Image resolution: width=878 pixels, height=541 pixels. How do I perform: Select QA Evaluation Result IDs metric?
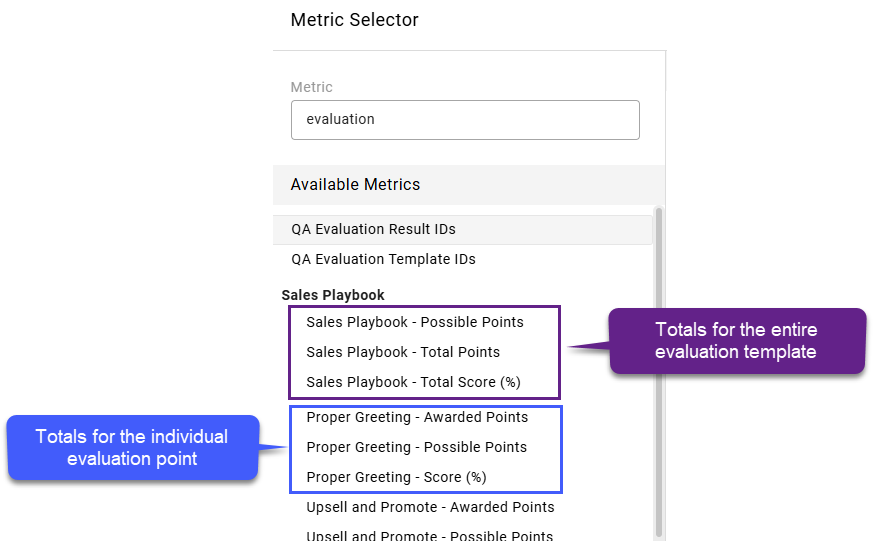click(463, 230)
